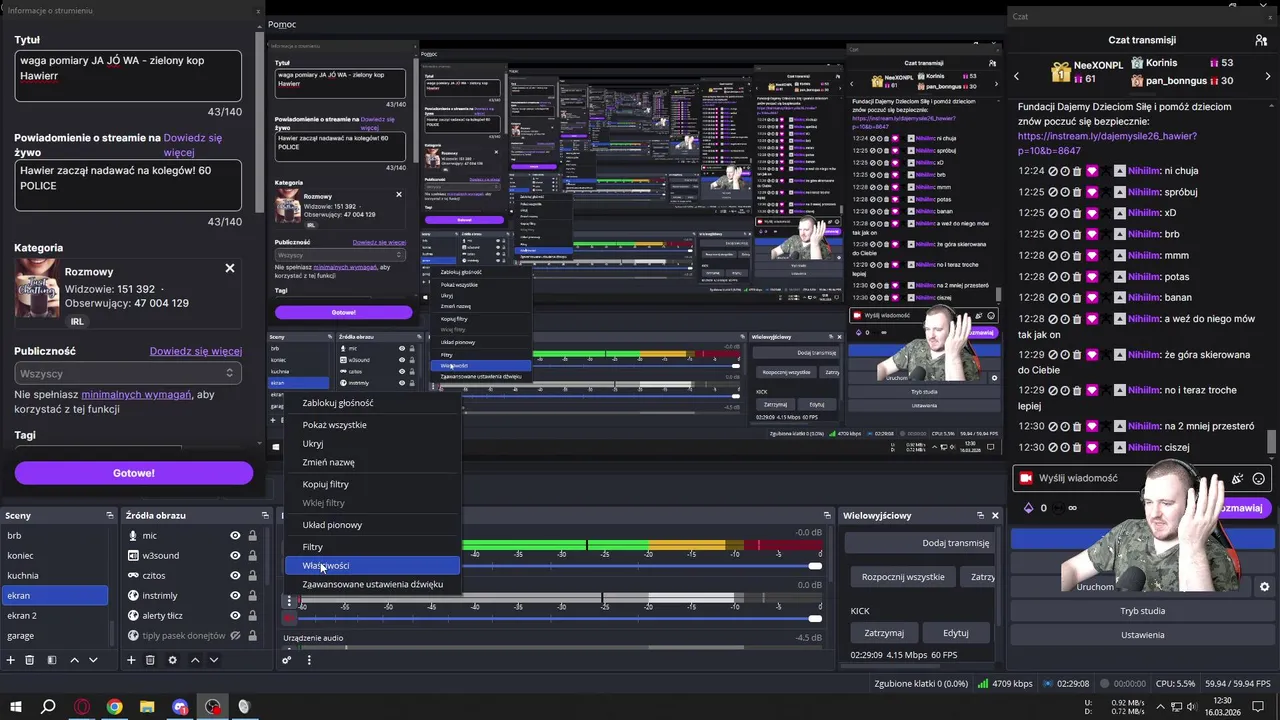The width and height of the screenshot is (1280, 720).
Task: Open the Pomoc menu
Action: point(282,24)
